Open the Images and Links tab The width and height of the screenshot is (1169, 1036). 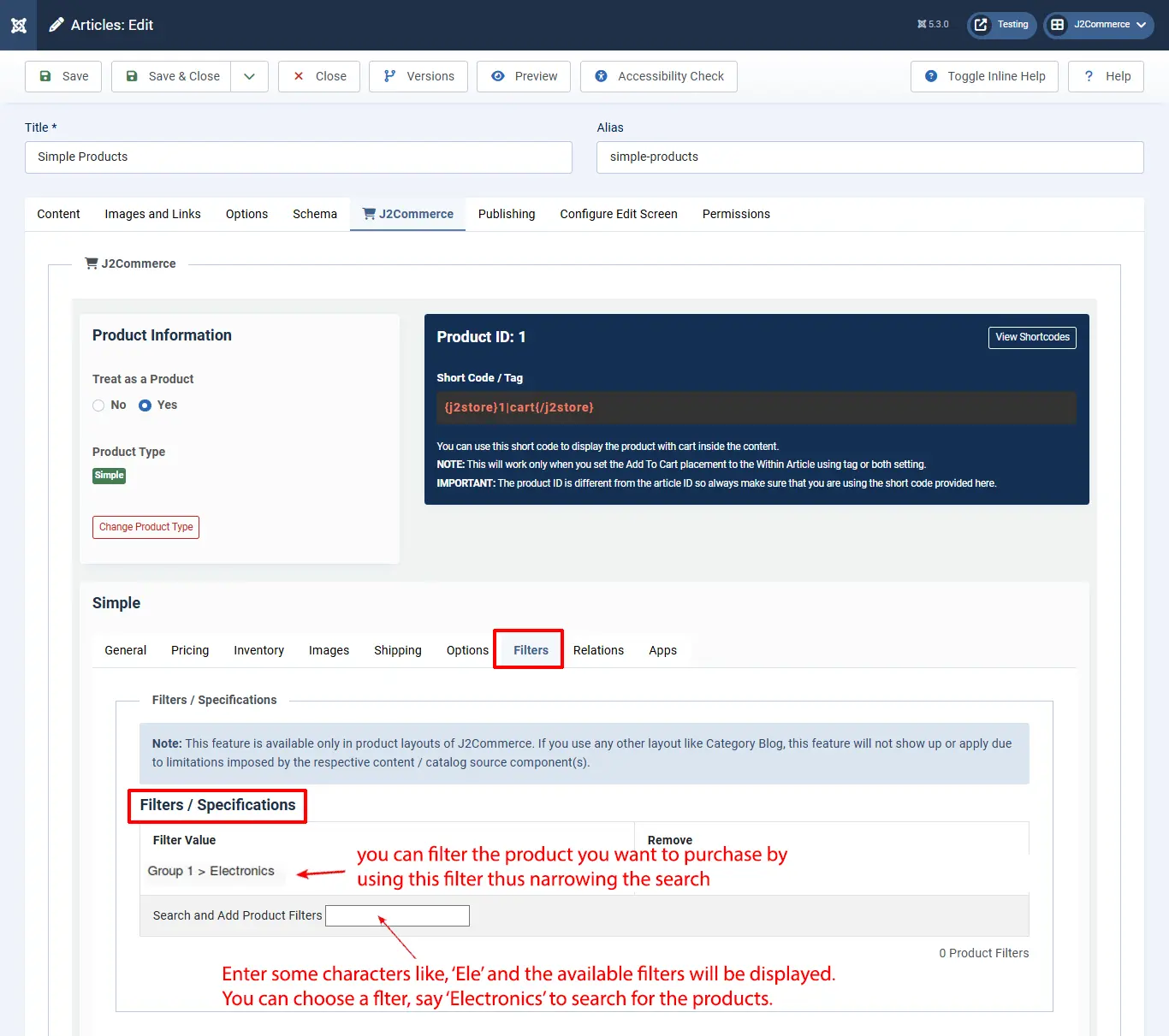coord(153,214)
